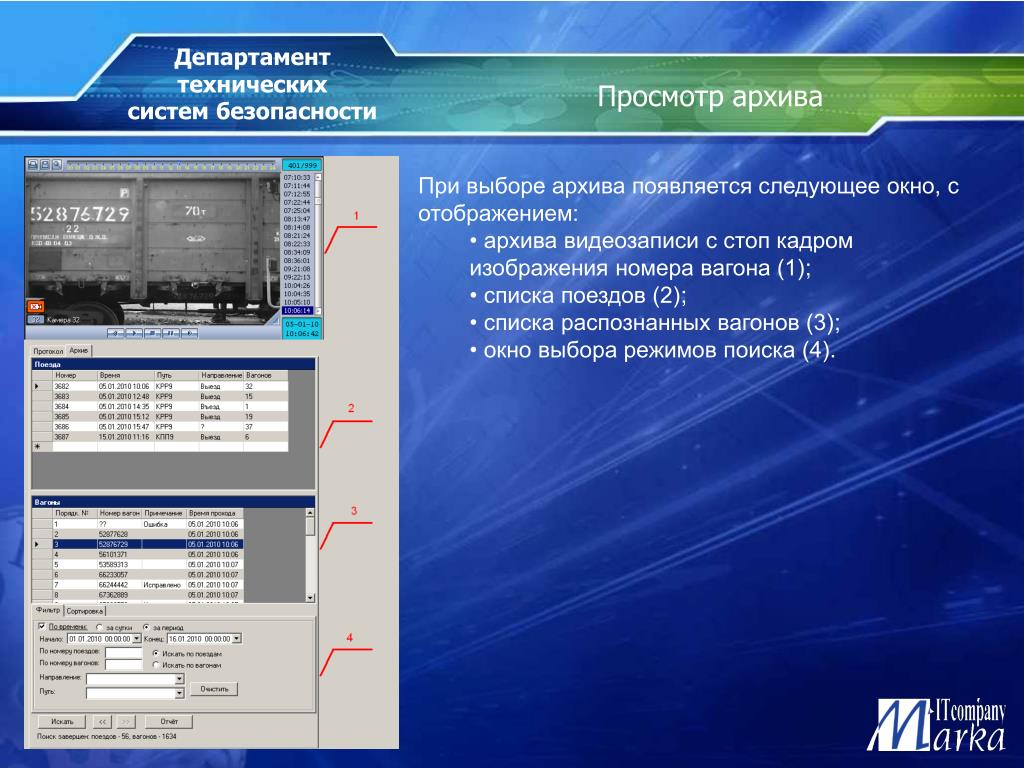1024x768 pixels.
Task: Click the Отчёт report button
Action: (x=169, y=722)
